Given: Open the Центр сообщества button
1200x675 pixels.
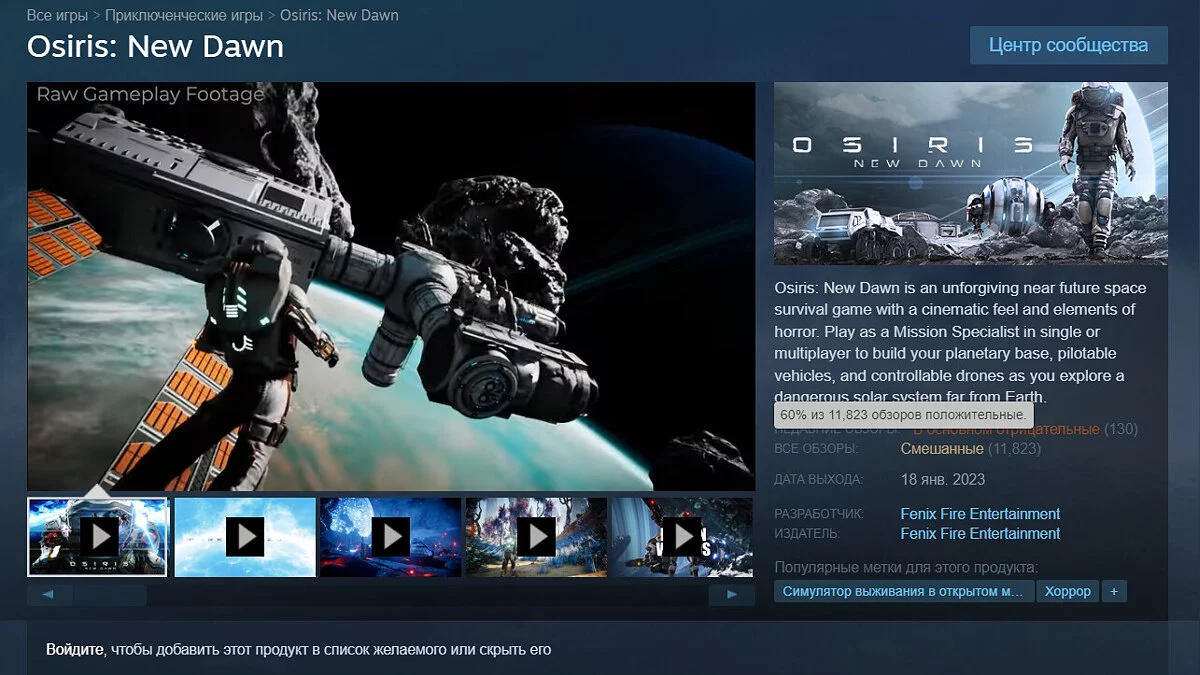Looking at the screenshot, I should [1068, 45].
